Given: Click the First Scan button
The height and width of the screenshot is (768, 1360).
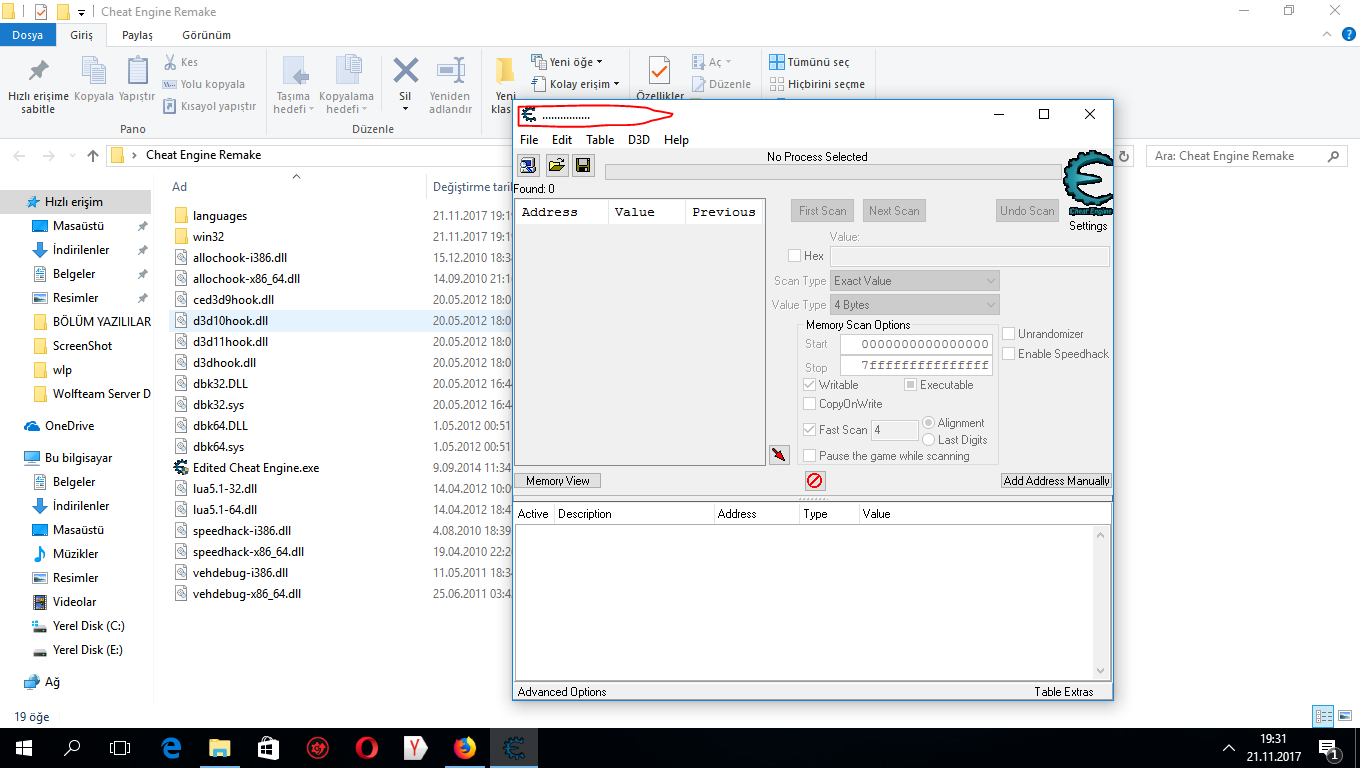Looking at the screenshot, I should (823, 211).
